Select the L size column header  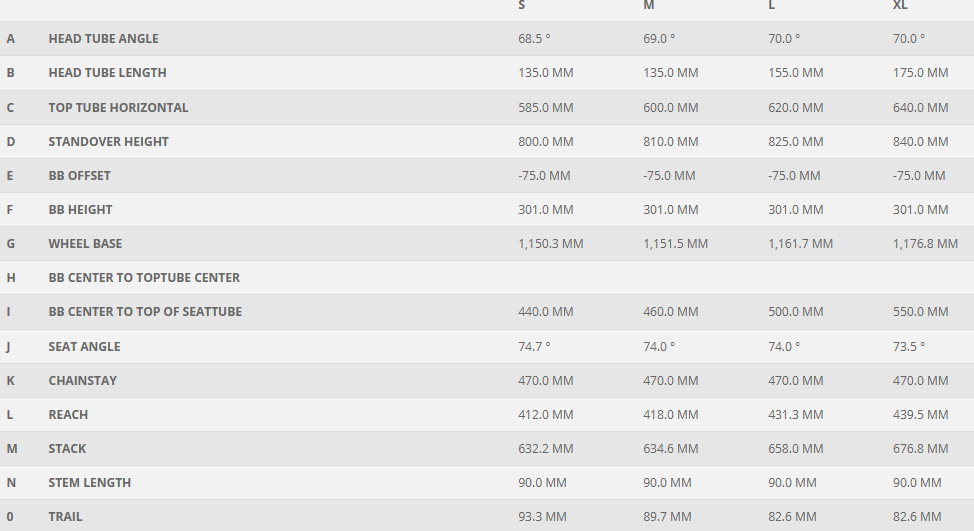(771, 6)
